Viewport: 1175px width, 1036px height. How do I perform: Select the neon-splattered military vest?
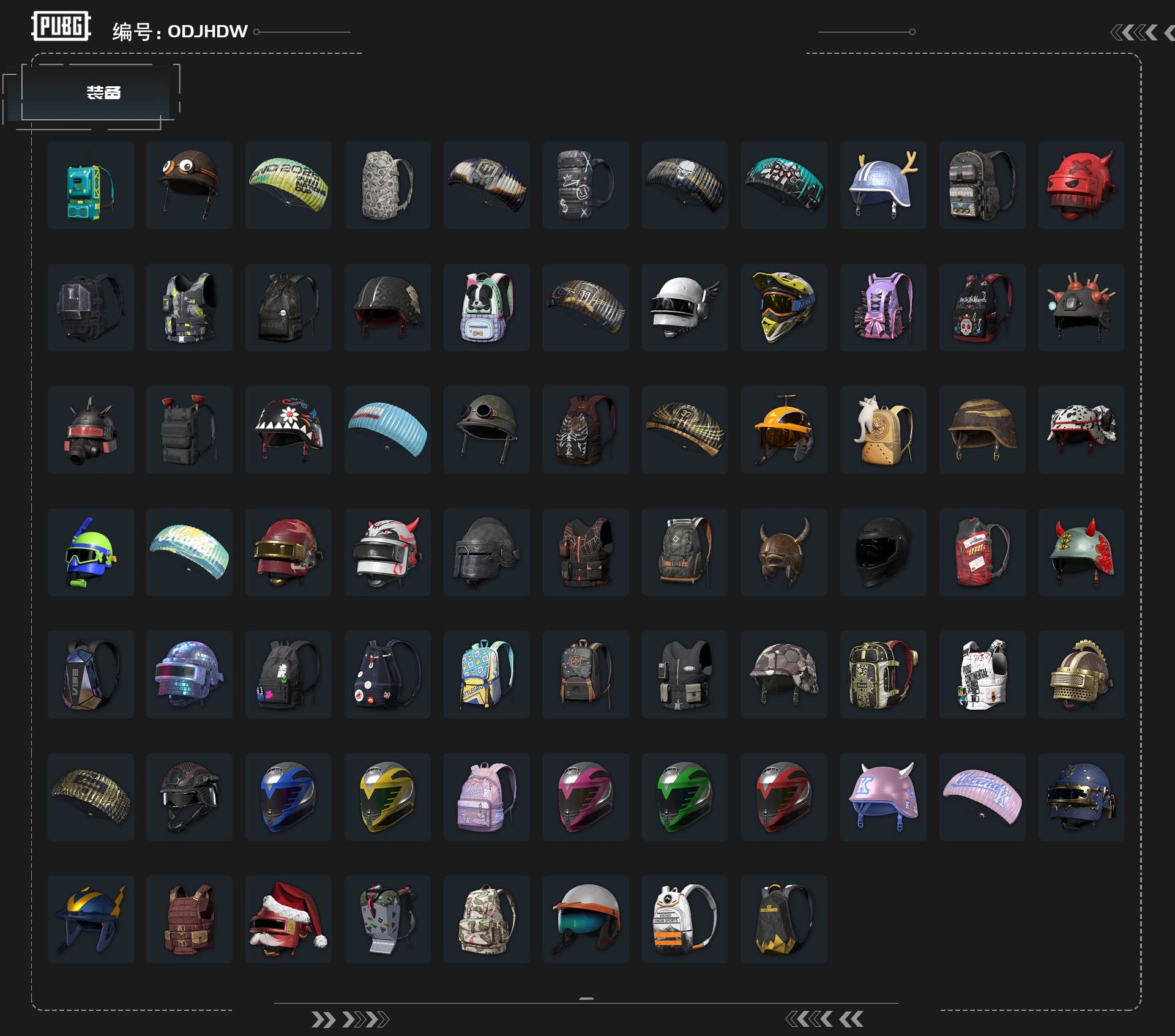[190, 307]
